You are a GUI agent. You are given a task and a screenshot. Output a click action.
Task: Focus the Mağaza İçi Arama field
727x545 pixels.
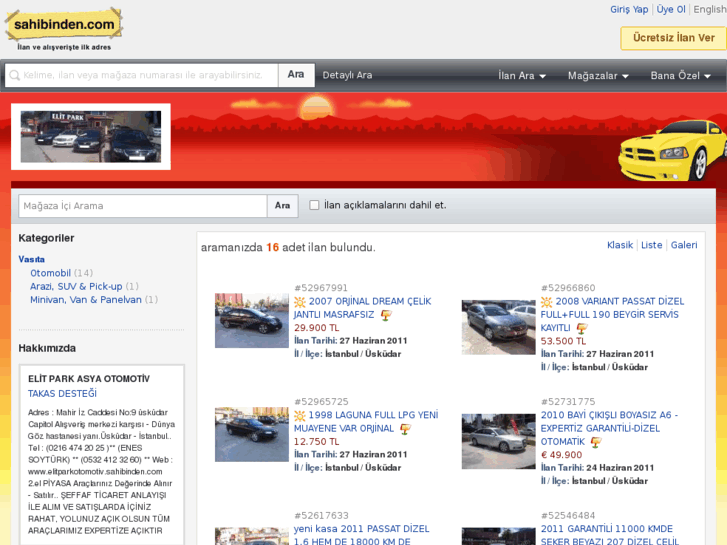pos(143,206)
